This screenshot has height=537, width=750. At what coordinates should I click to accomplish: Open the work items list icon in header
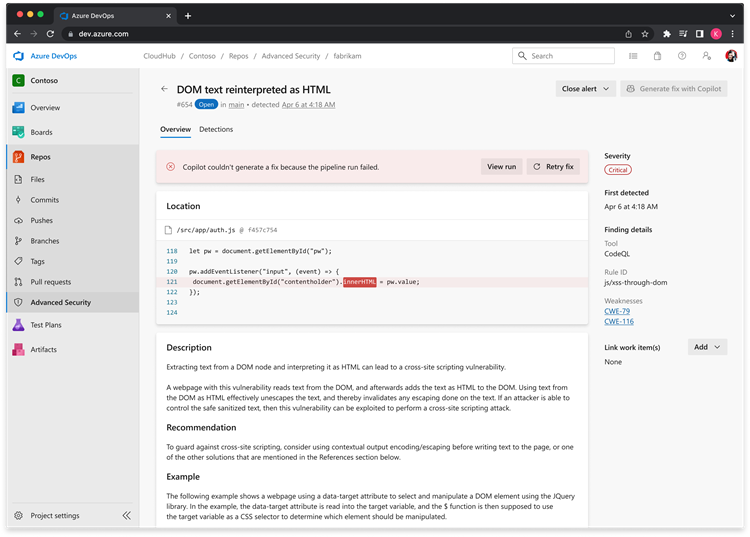[633, 56]
